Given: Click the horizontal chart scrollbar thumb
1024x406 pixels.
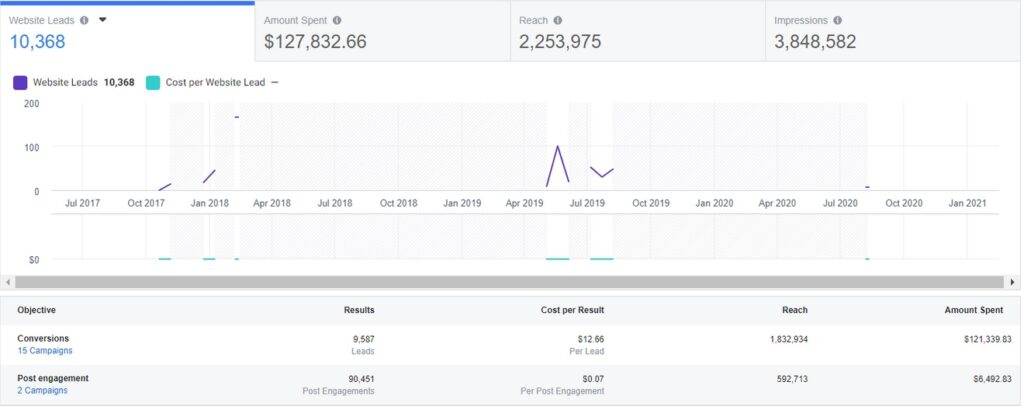Looking at the screenshot, I should point(509,282).
